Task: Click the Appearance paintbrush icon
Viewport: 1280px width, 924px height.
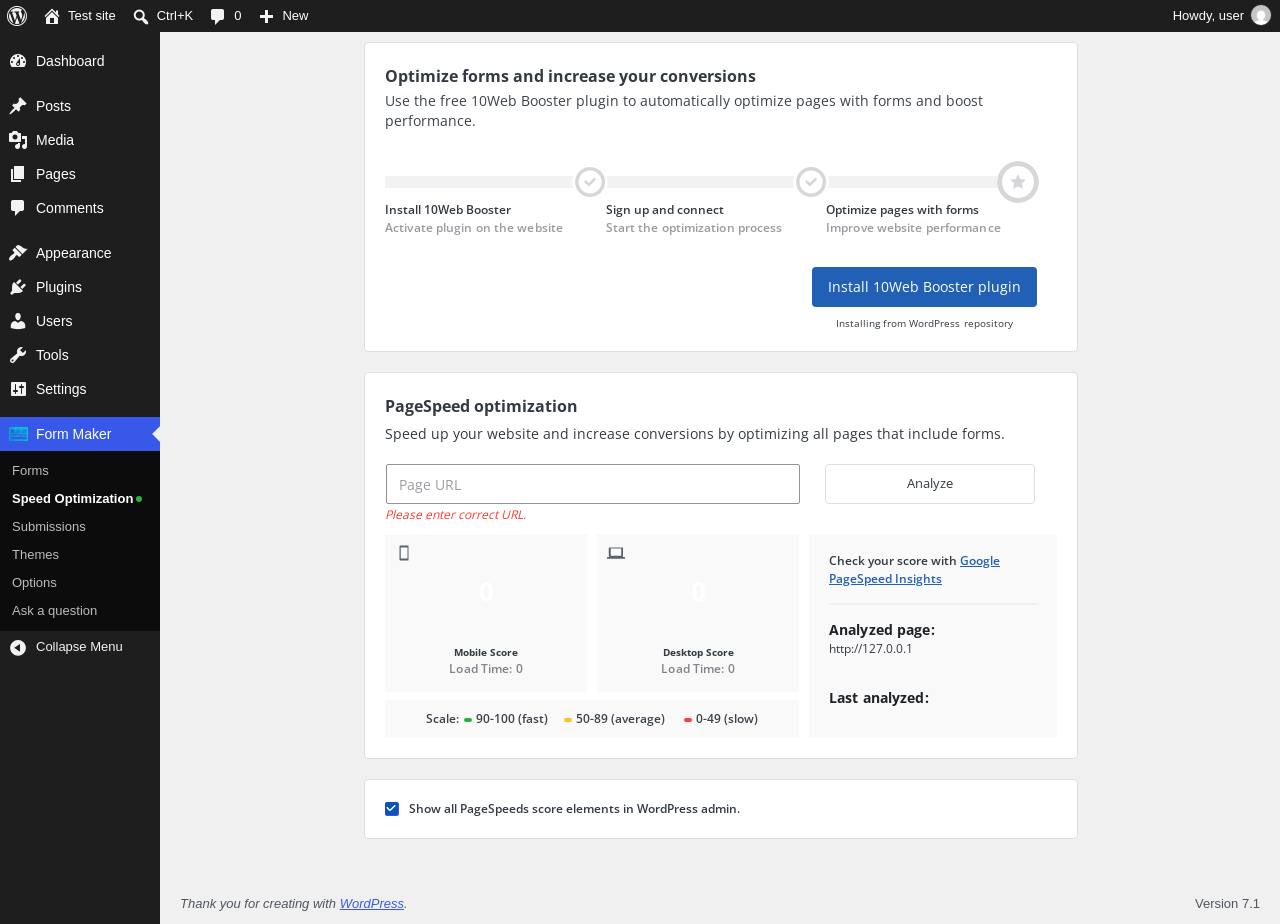Action: pos(18,253)
